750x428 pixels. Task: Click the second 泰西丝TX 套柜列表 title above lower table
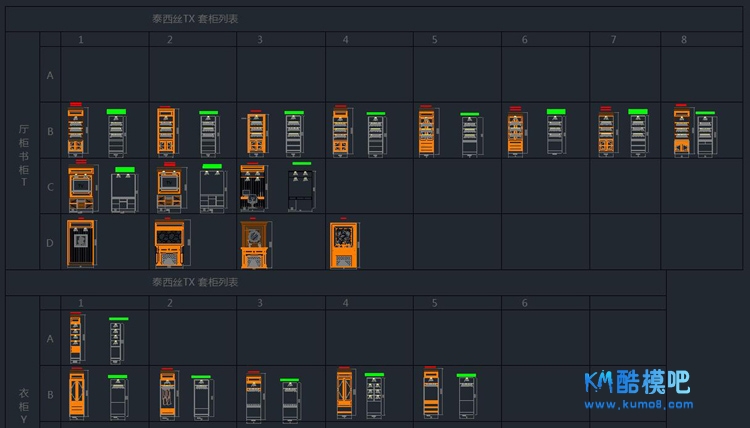pyautogui.click(x=195, y=283)
